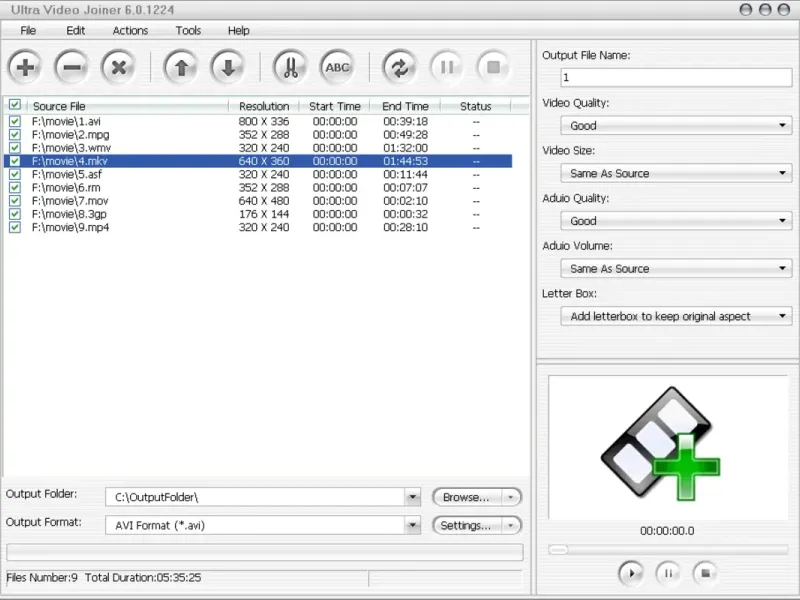The width and height of the screenshot is (800, 600).
Task: Click the Add file plus icon
Action: click(x=24, y=67)
